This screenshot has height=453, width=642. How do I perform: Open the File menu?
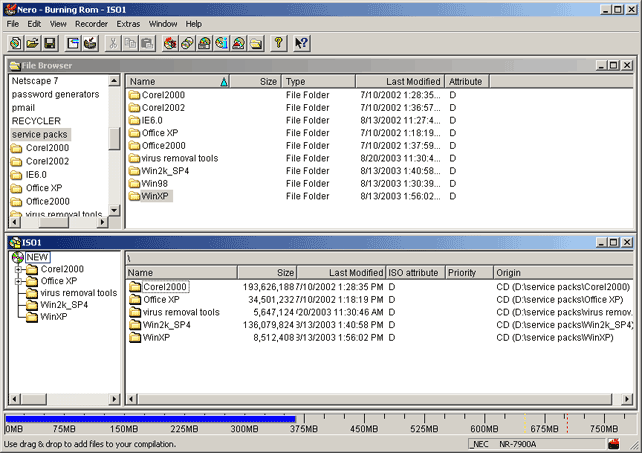pyautogui.click(x=13, y=24)
